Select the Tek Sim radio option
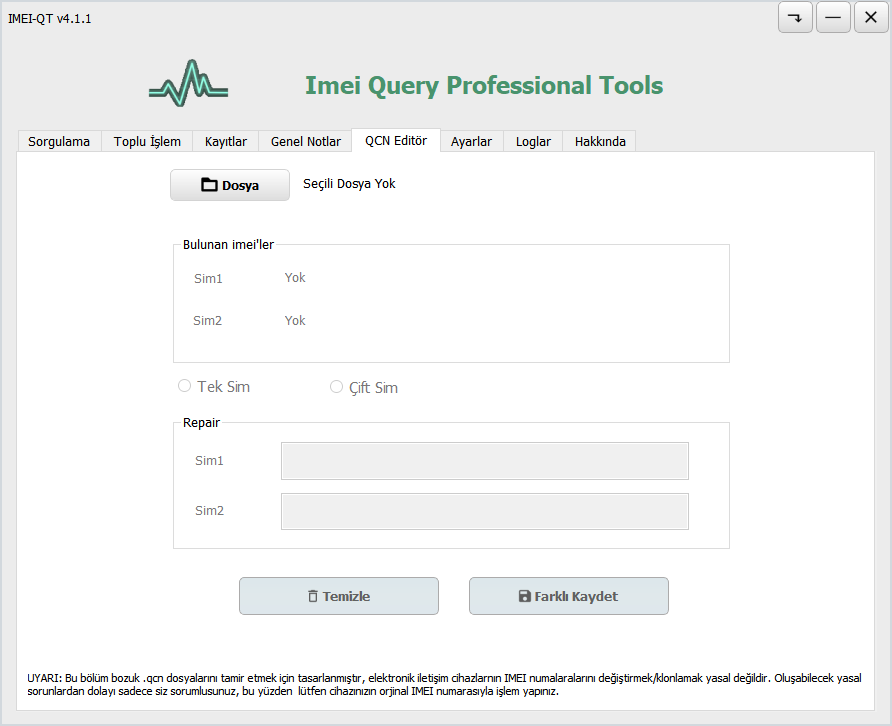 [184, 386]
